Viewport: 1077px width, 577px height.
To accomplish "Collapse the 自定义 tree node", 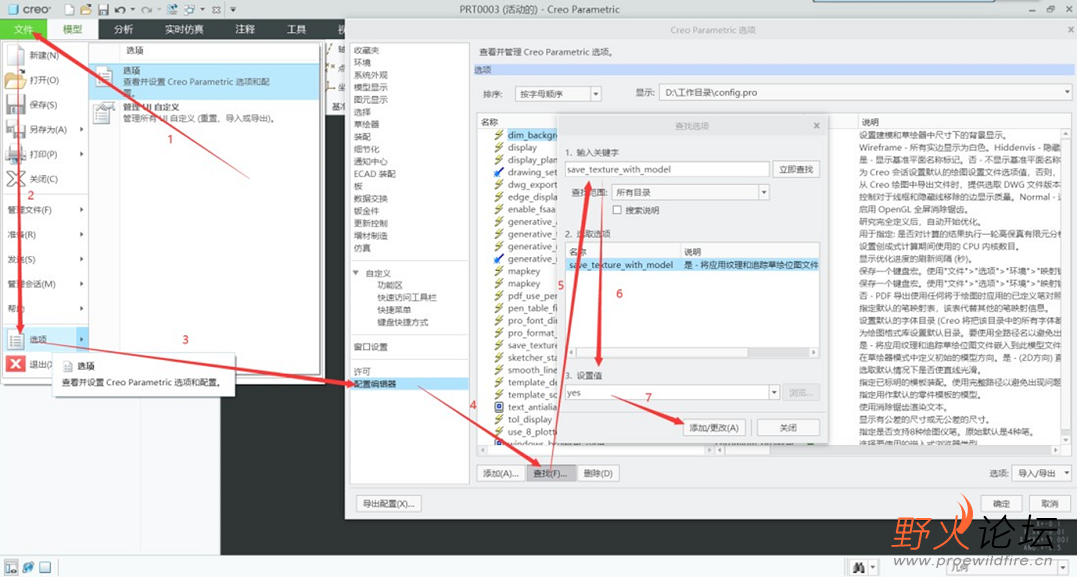I will 356,273.
